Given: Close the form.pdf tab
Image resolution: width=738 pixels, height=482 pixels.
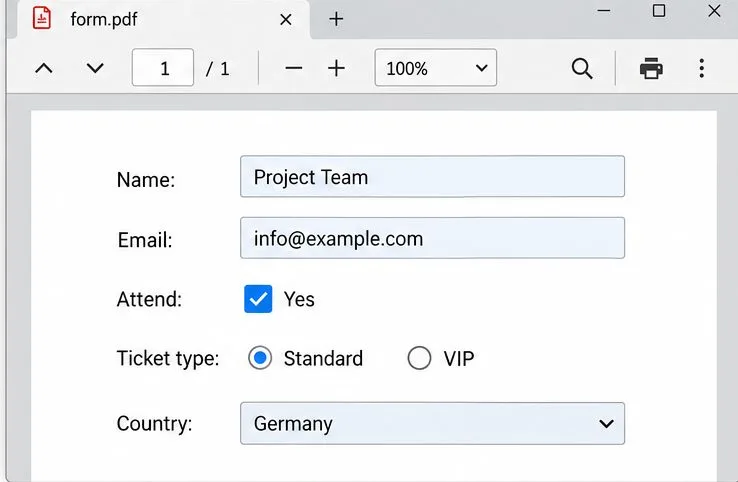Looking at the screenshot, I should click(285, 20).
